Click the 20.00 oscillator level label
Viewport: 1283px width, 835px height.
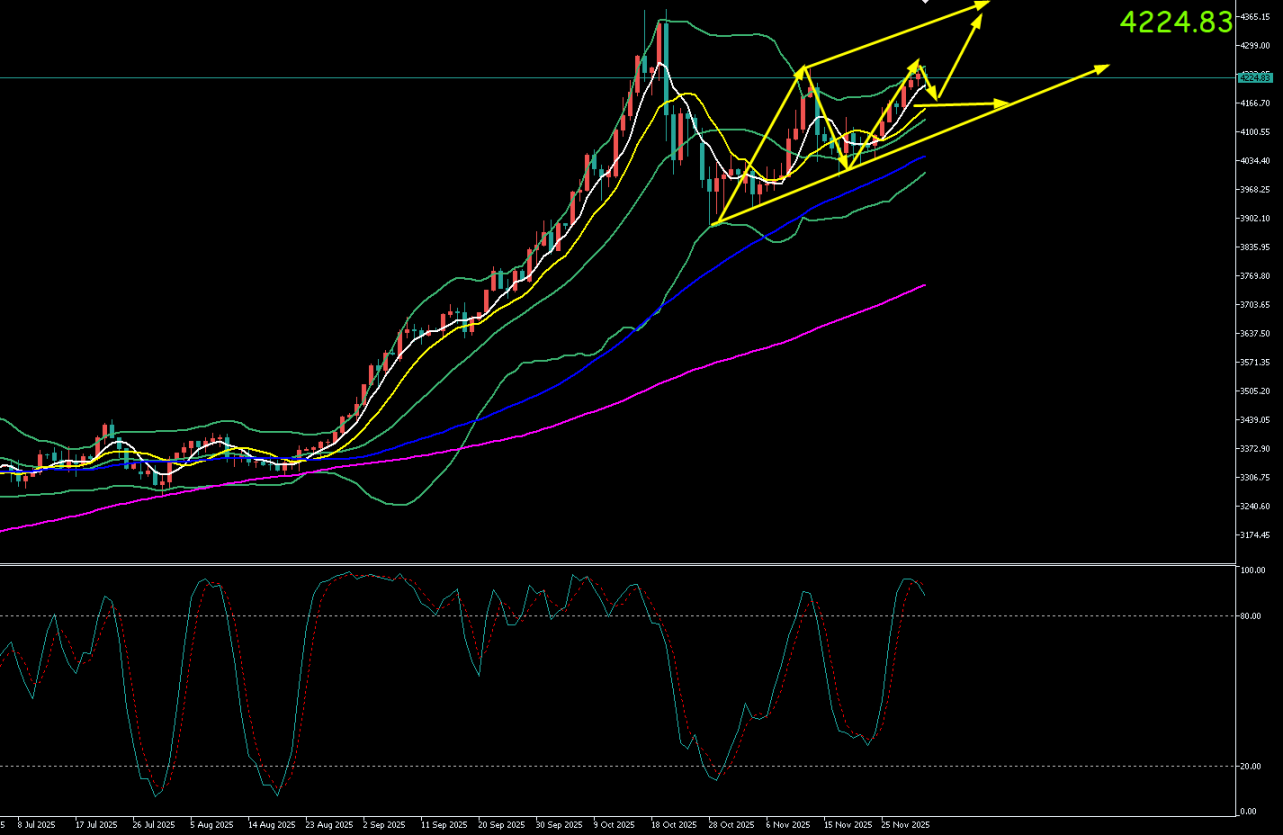[x=1252, y=767]
